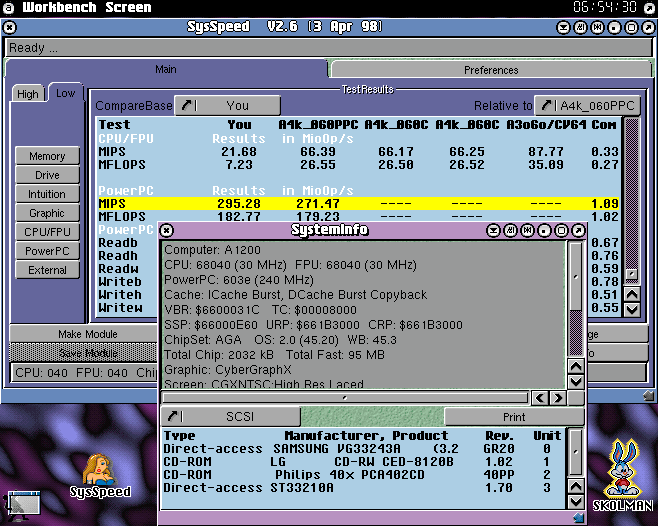The height and width of the screenshot is (526, 658).
Task: Open MUI settings gadget in SysSpeed title bar
Action: pos(580,28)
